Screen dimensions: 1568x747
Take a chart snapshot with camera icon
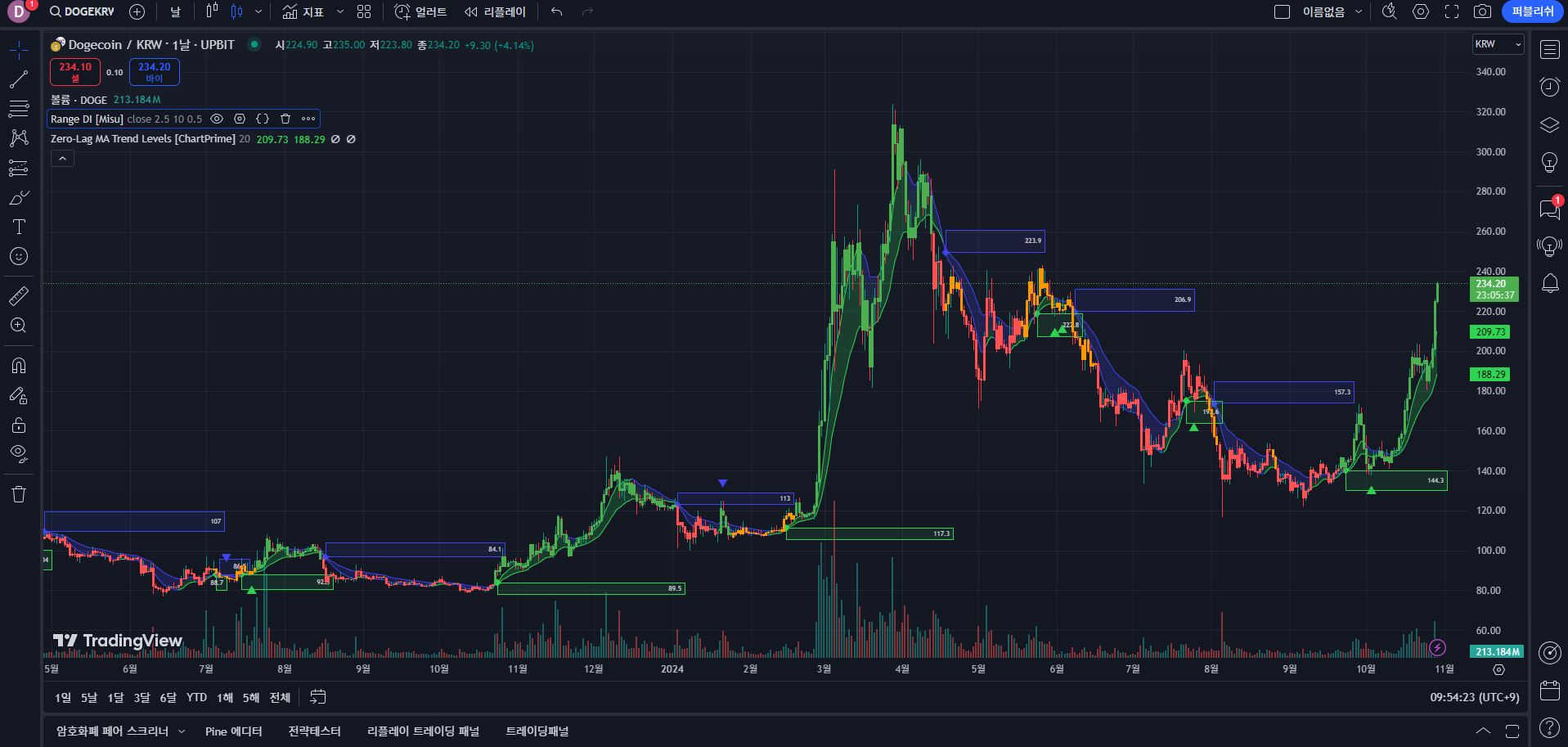[1482, 11]
